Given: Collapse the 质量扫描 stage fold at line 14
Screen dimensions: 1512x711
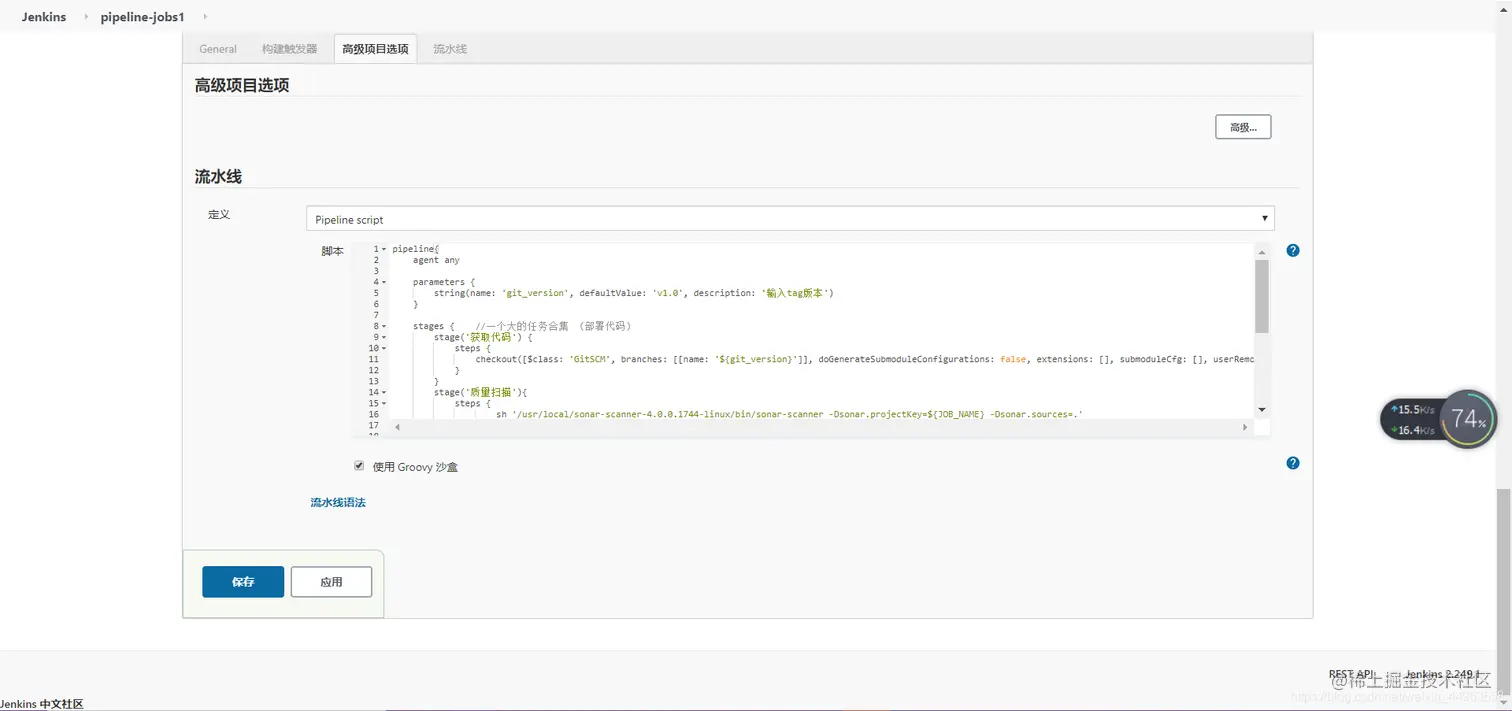Looking at the screenshot, I should click(x=384, y=392).
